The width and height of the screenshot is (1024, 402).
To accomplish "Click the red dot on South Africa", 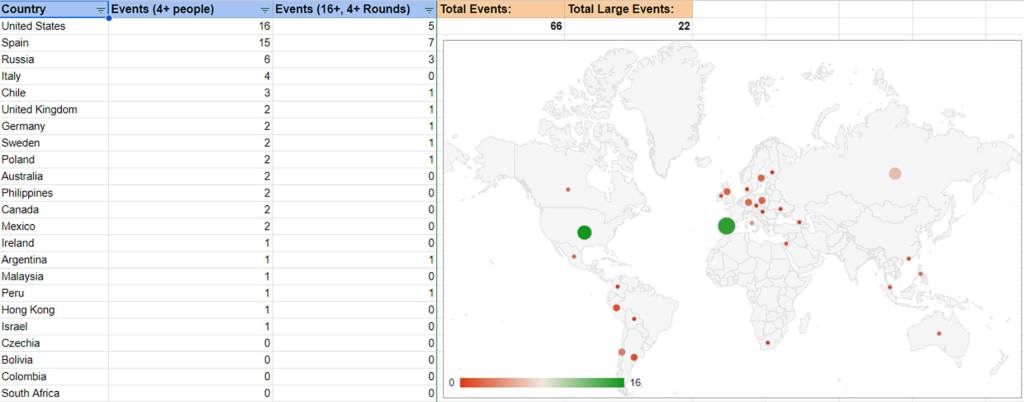I will 767,343.
